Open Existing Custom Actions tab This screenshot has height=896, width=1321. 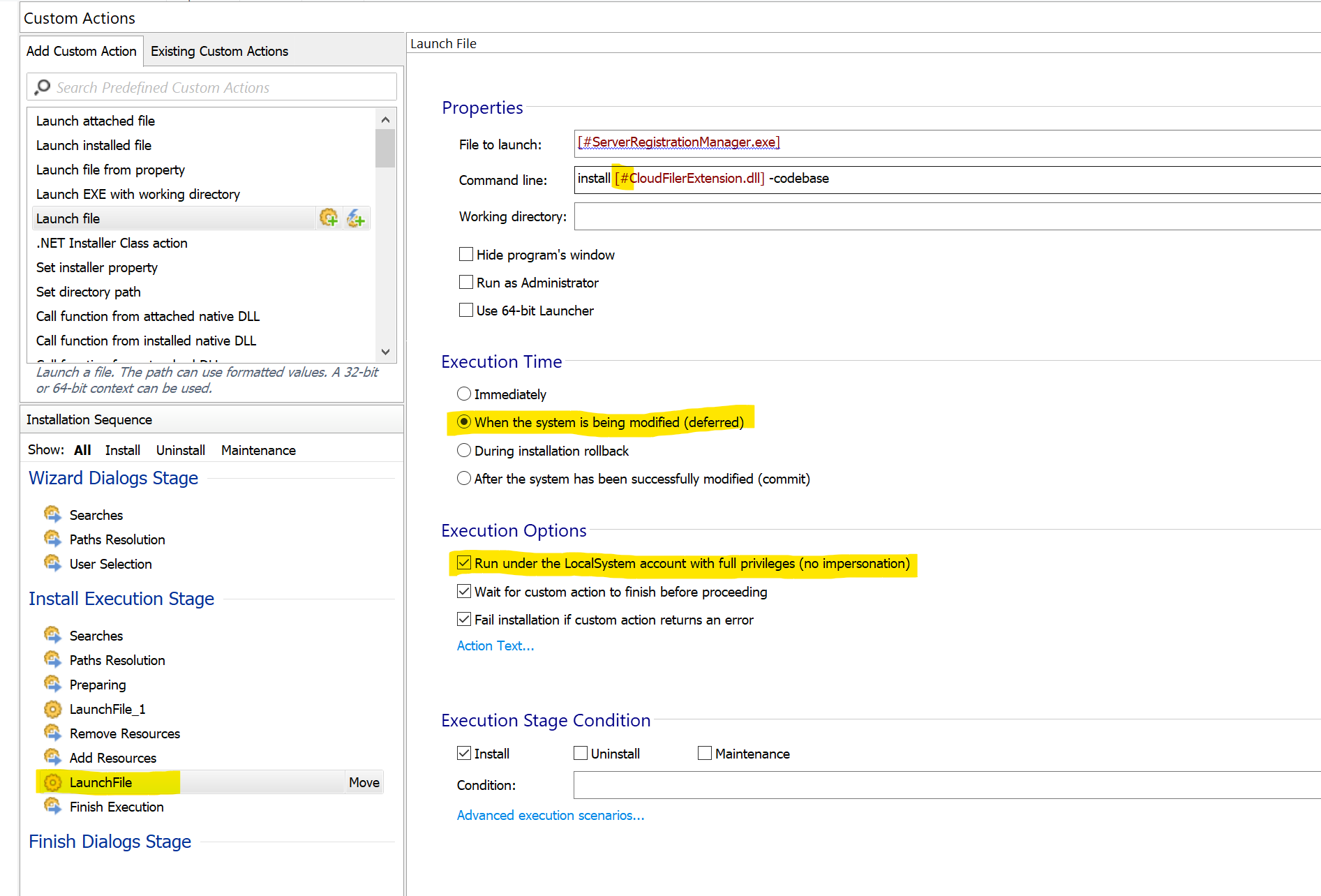pyautogui.click(x=219, y=51)
